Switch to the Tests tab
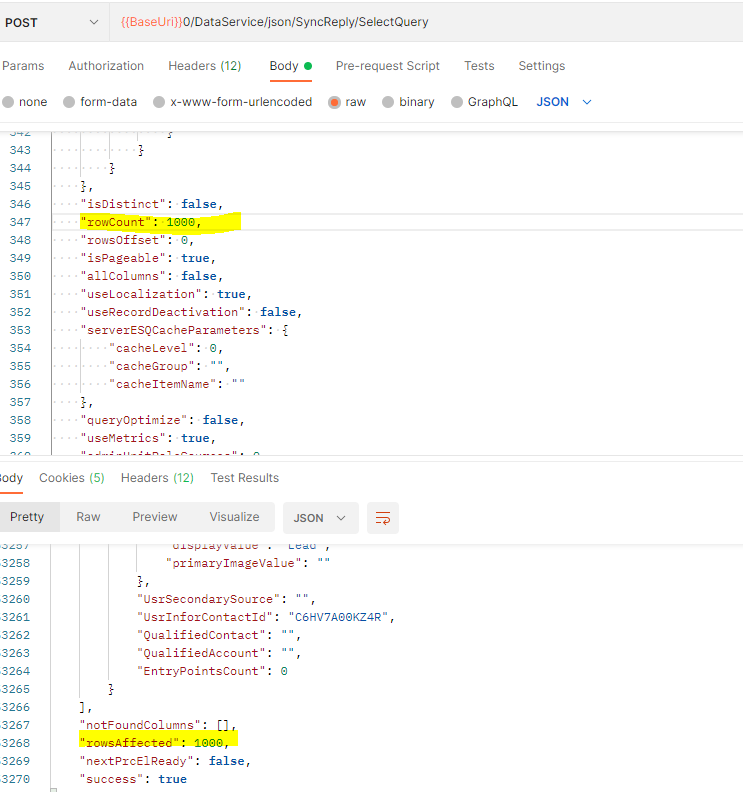 click(479, 66)
